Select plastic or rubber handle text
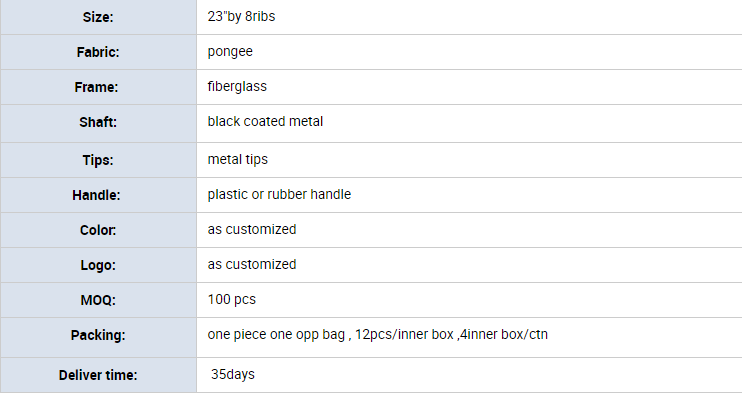The width and height of the screenshot is (742, 395). (x=279, y=194)
